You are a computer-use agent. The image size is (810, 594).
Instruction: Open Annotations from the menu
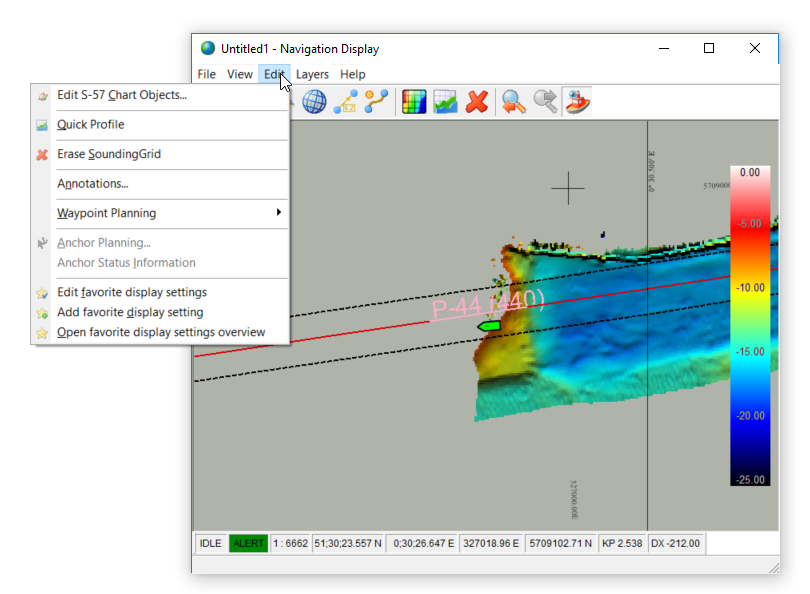92,184
